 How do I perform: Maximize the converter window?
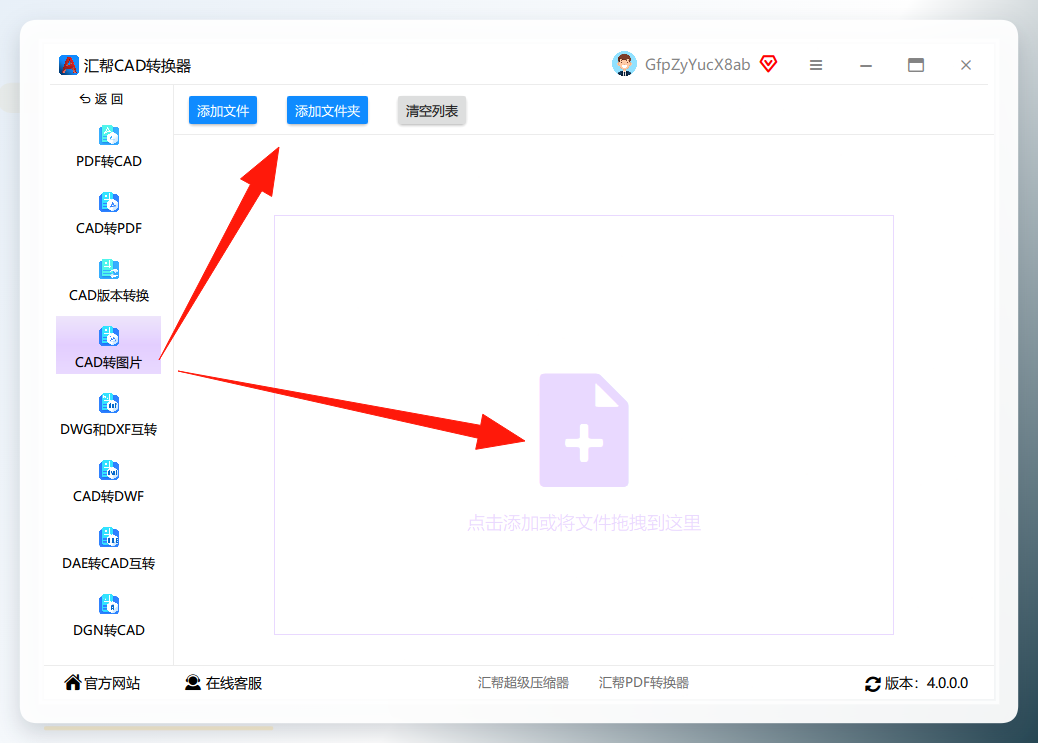916,65
